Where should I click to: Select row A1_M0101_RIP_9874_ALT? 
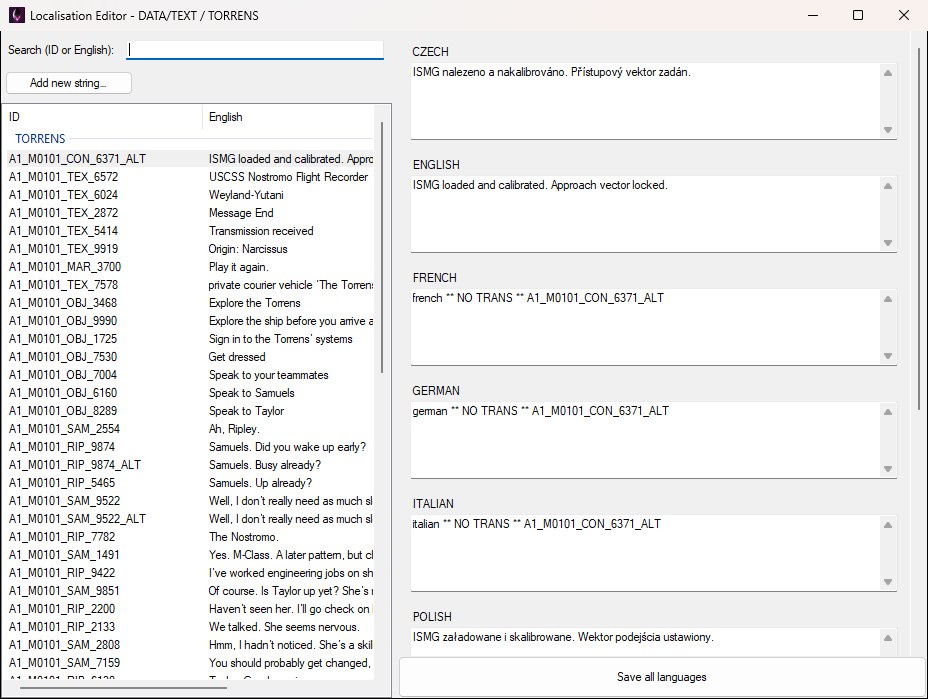tap(189, 465)
